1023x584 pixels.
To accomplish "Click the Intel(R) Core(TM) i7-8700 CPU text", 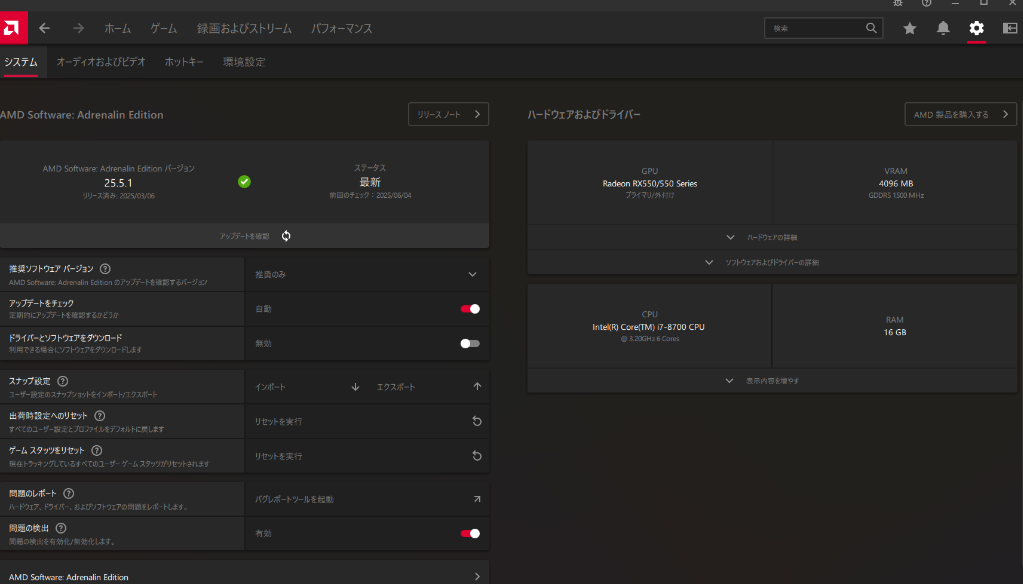I will 649,327.
